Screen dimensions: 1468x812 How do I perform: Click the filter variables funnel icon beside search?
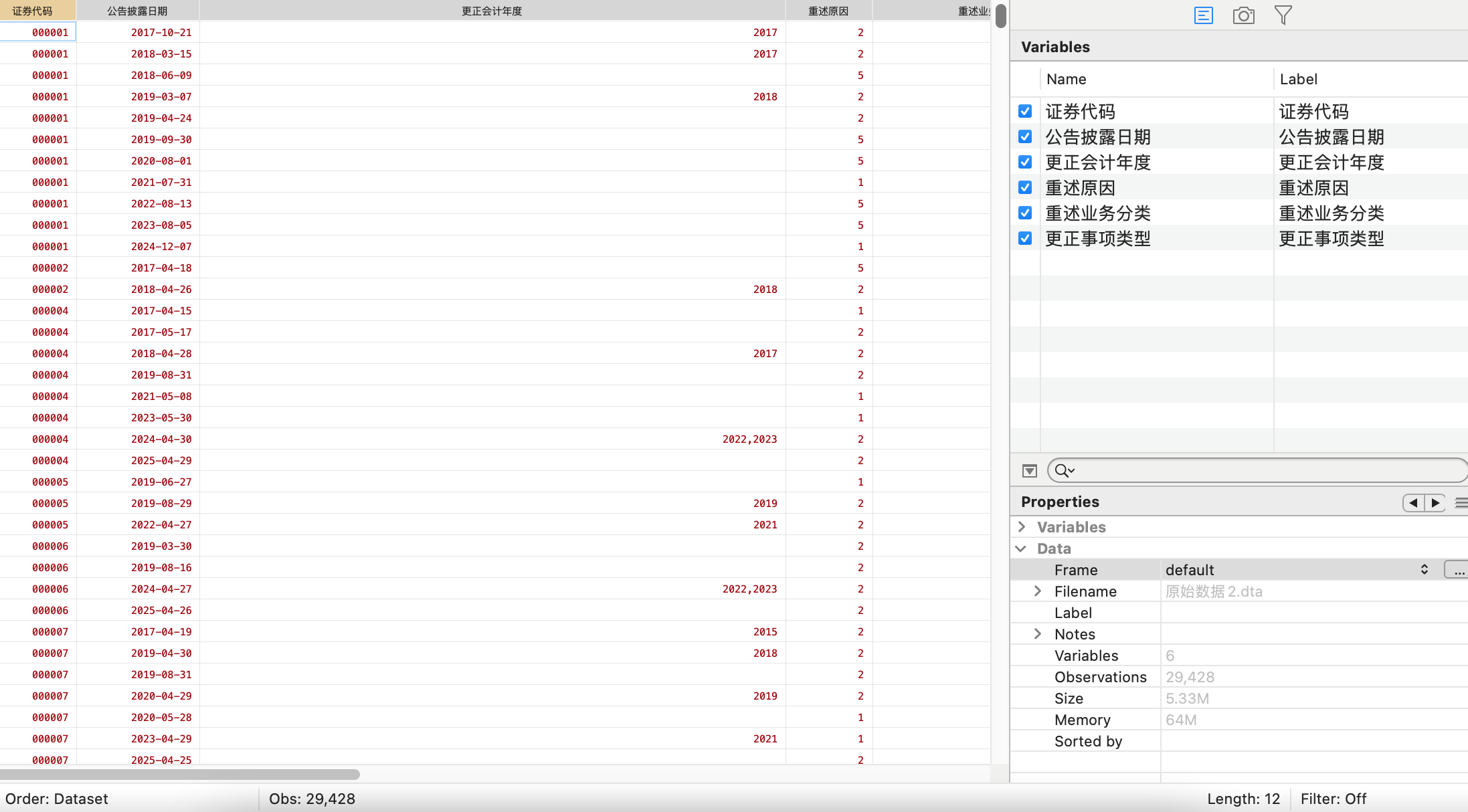[x=1029, y=471]
